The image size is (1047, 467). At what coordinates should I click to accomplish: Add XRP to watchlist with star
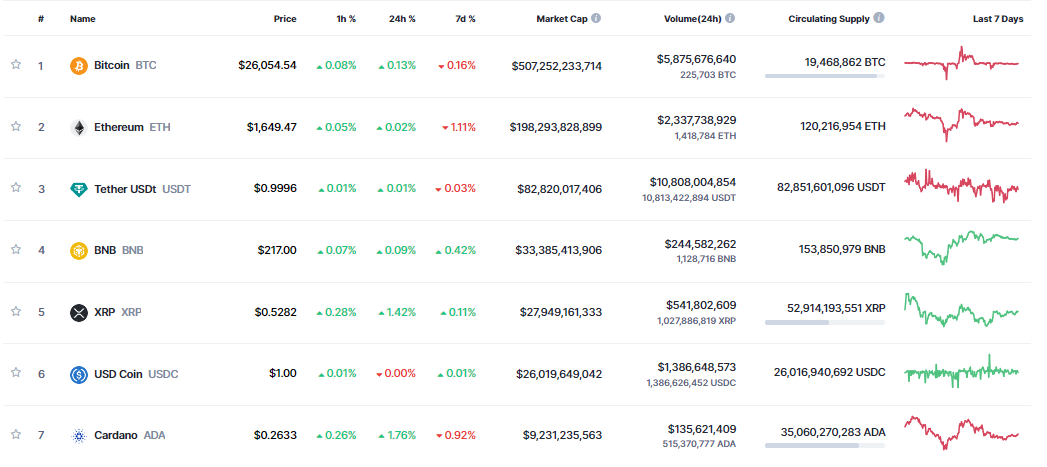[x=16, y=312]
